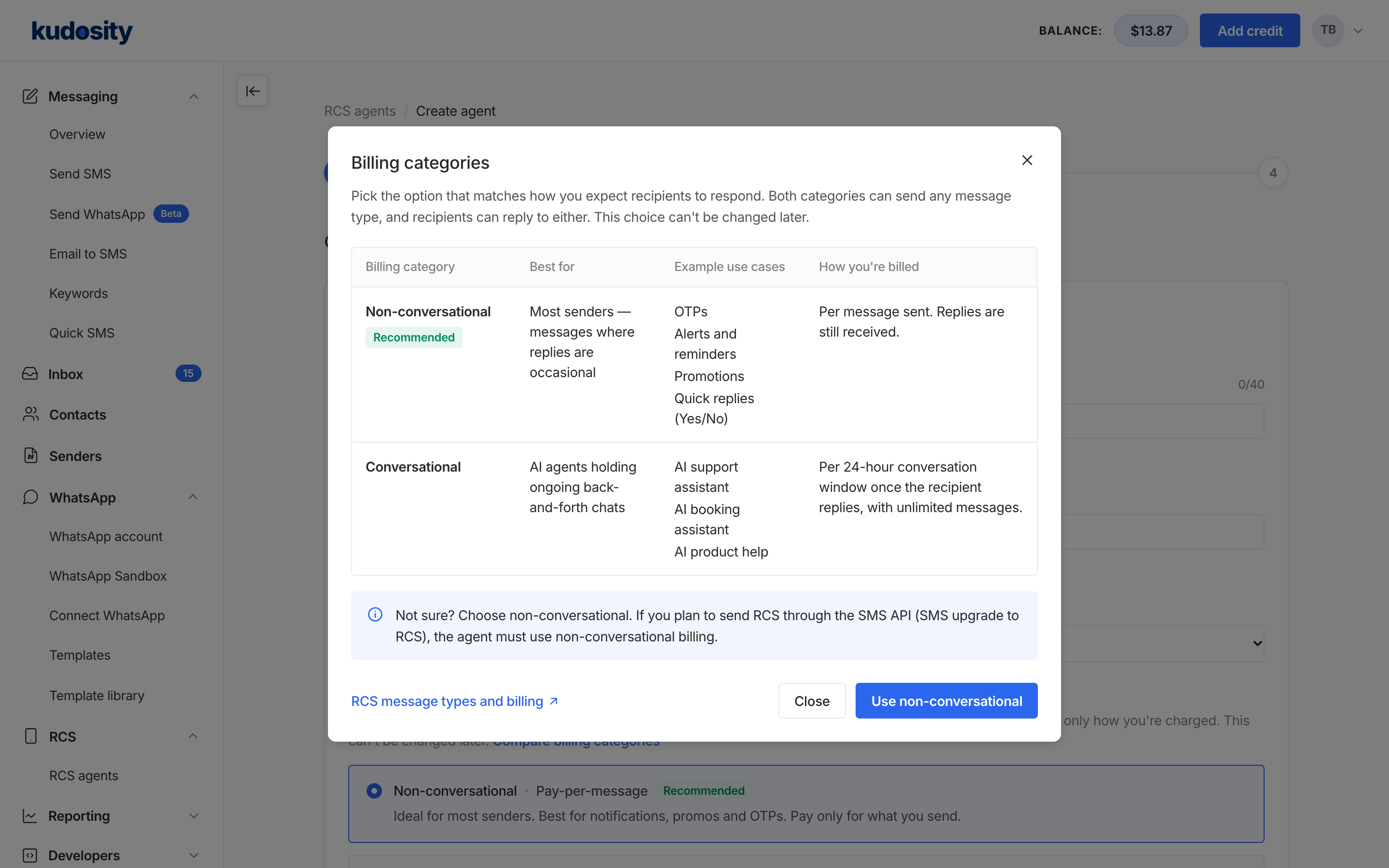This screenshot has height=868, width=1389.
Task: Collapse the WhatsApp section chevron
Action: (193, 497)
